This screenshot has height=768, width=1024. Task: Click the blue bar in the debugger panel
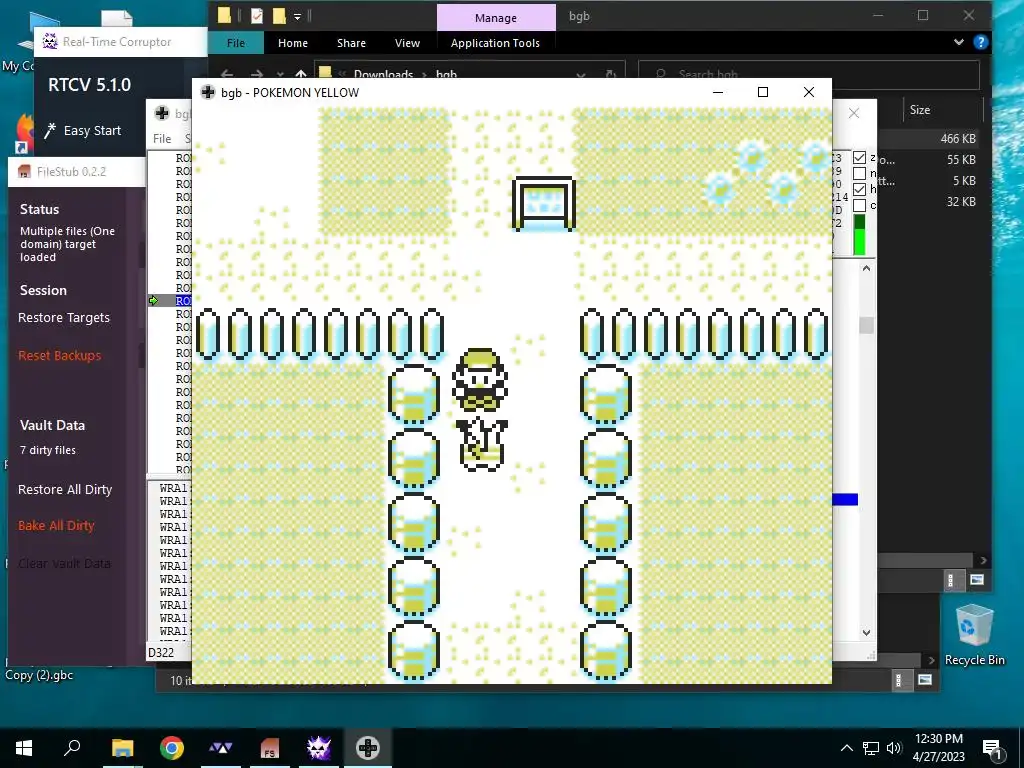845,500
